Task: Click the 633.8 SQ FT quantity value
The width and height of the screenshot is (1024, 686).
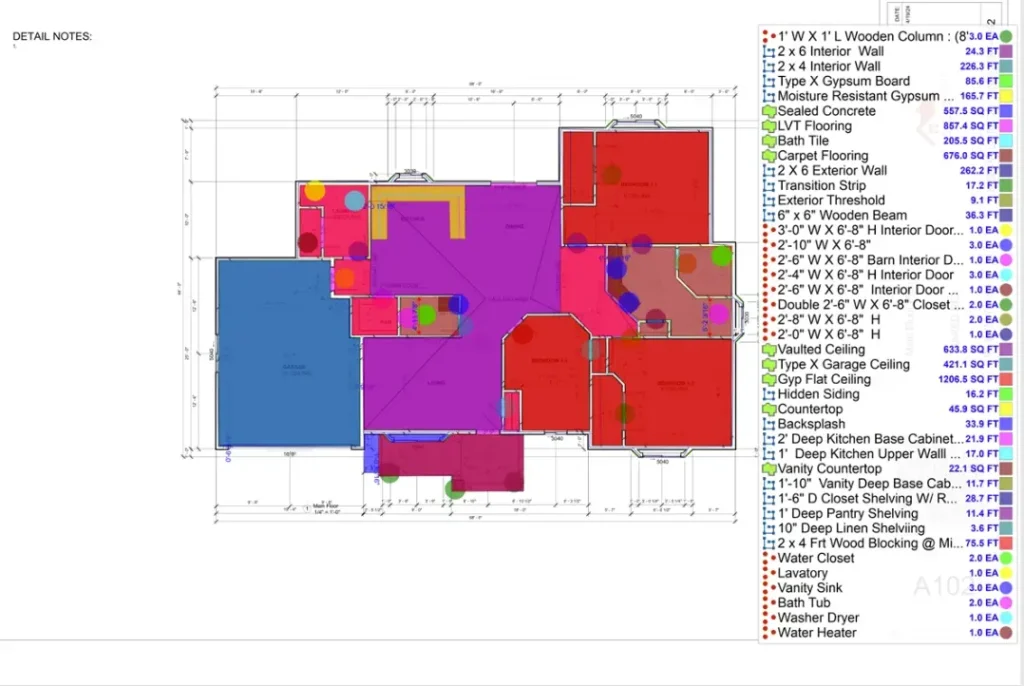Action: coord(970,350)
